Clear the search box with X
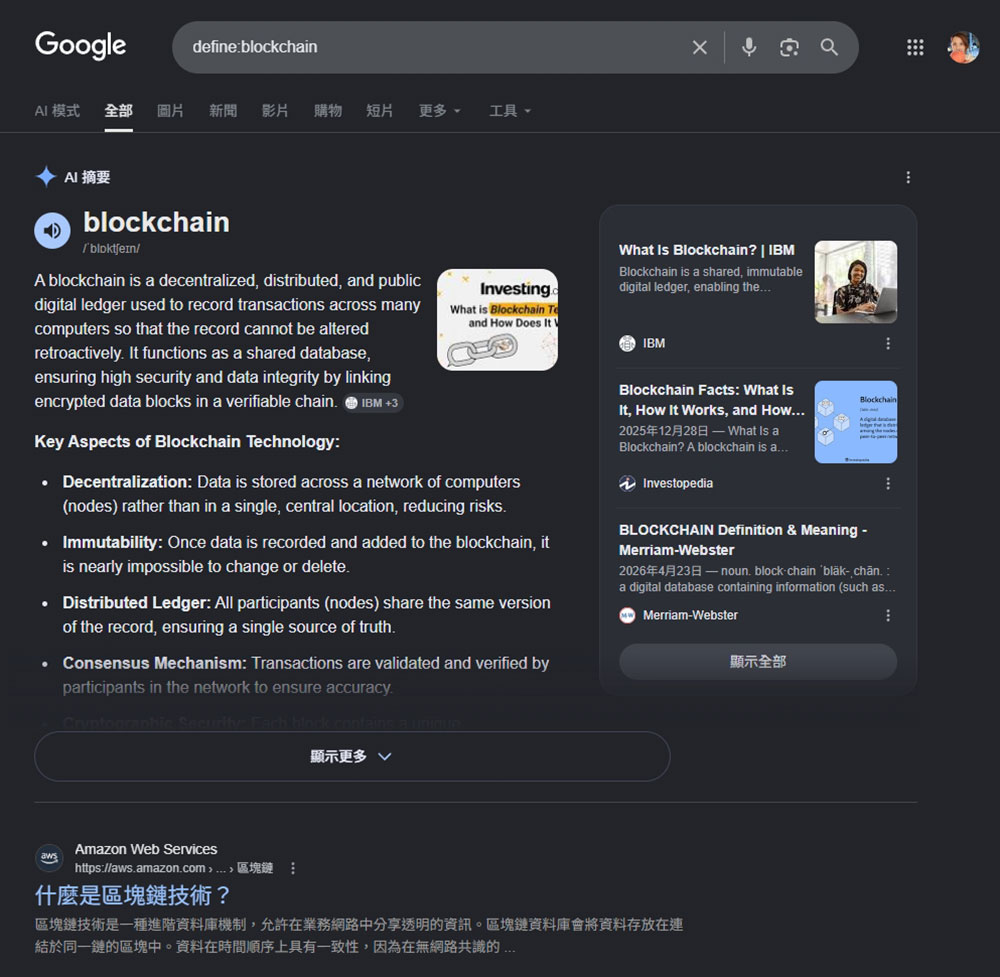The height and width of the screenshot is (977, 1000). (x=700, y=47)
